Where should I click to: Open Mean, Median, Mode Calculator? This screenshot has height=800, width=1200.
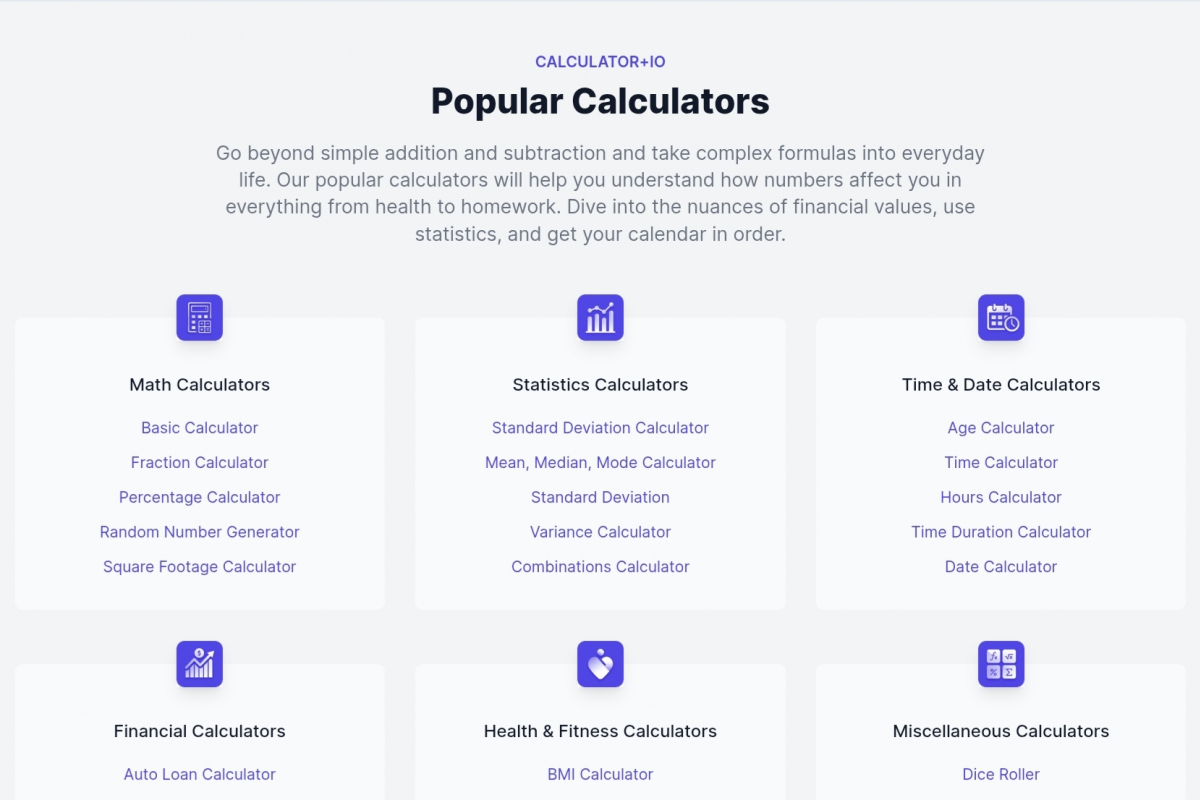coord(600,463)
